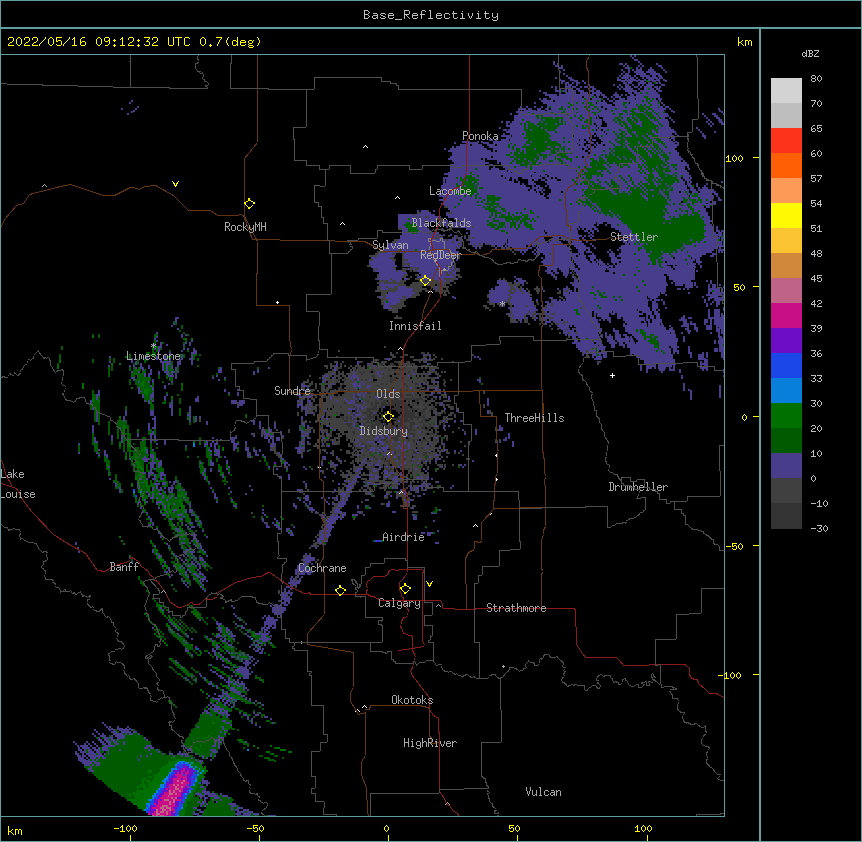Click the Limestone label

pyautogui.click(x=153, y=356)
